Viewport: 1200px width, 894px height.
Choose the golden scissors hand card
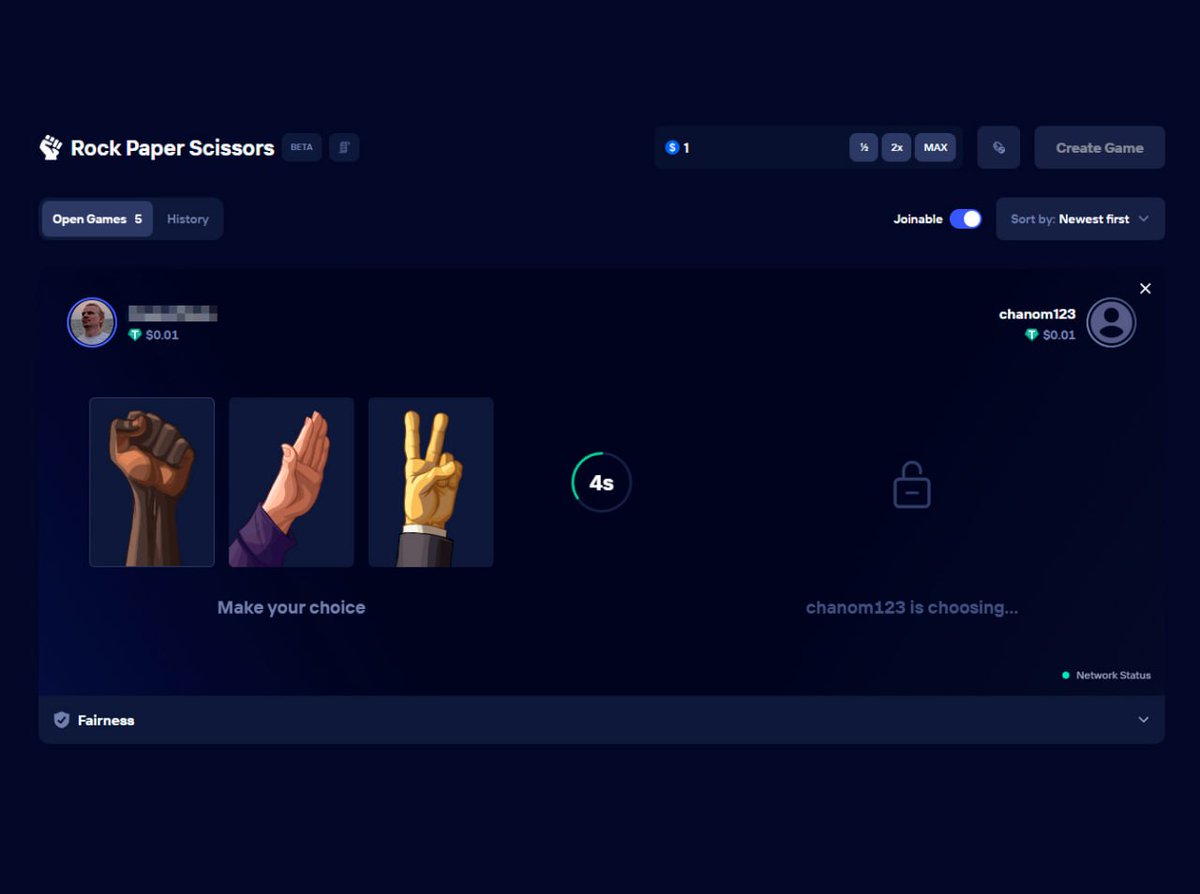click(431, 482)
